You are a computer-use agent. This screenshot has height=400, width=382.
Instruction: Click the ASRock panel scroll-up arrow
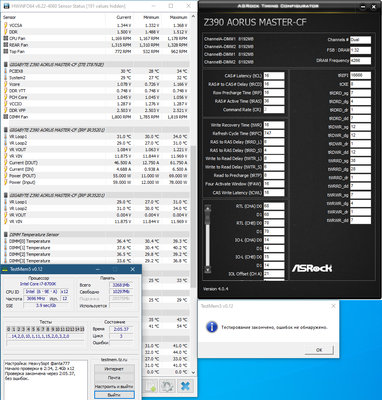[208, 209]
